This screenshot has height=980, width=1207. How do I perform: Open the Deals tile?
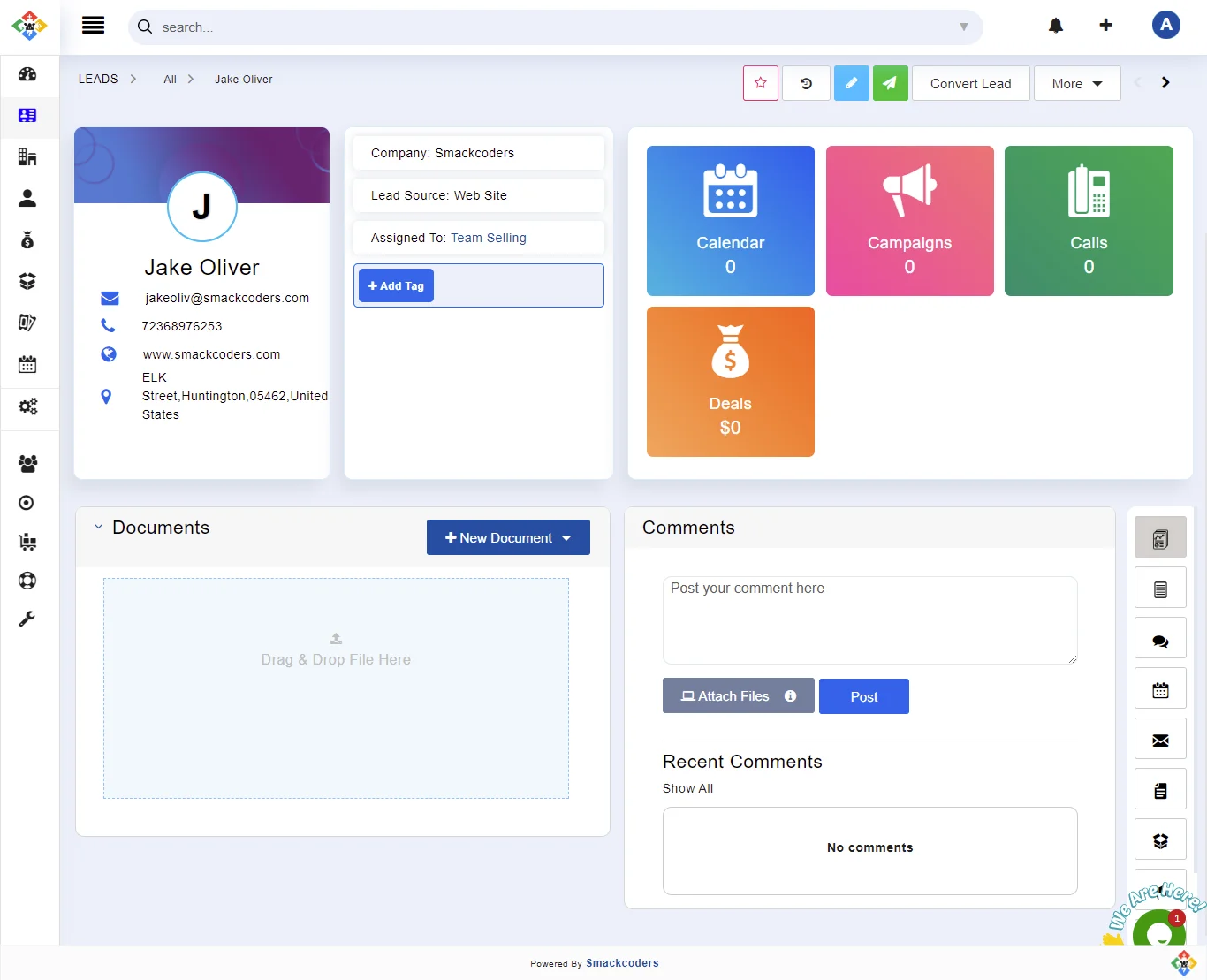click(730, 382)
